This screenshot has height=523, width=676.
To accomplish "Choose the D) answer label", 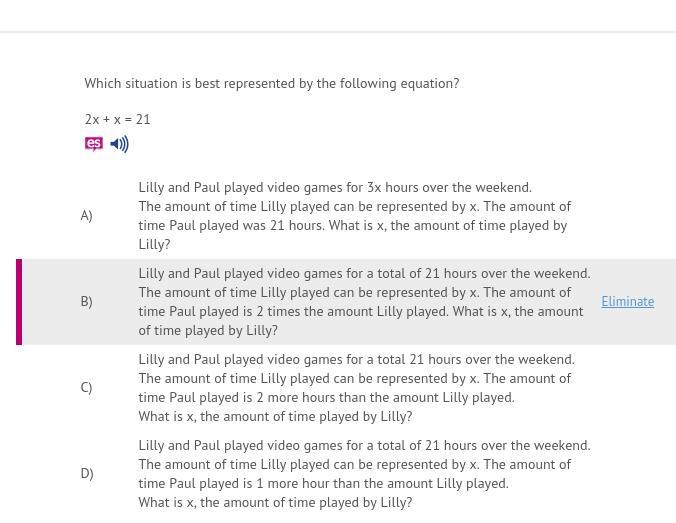I will click(86, 474).
